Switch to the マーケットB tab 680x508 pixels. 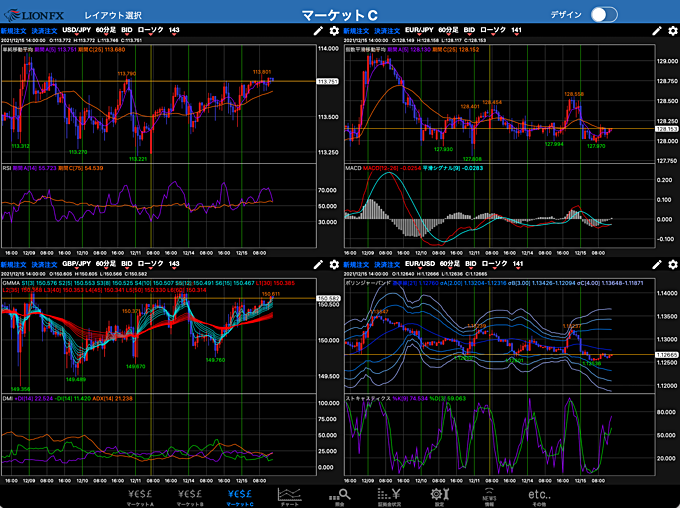[190, 495]
